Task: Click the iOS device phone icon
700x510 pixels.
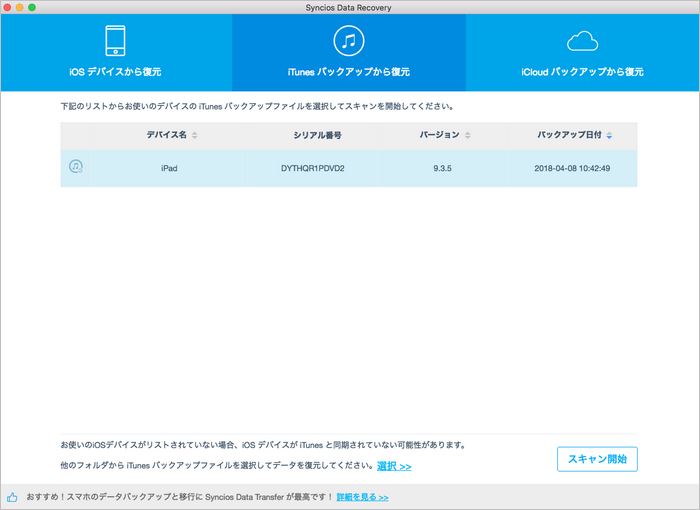Action: [115, 41]
